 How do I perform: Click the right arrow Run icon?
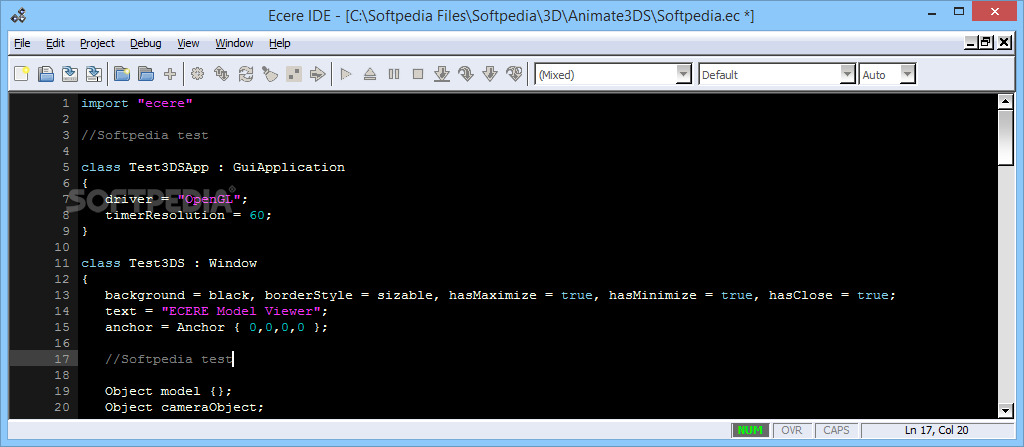coord(318,74)
